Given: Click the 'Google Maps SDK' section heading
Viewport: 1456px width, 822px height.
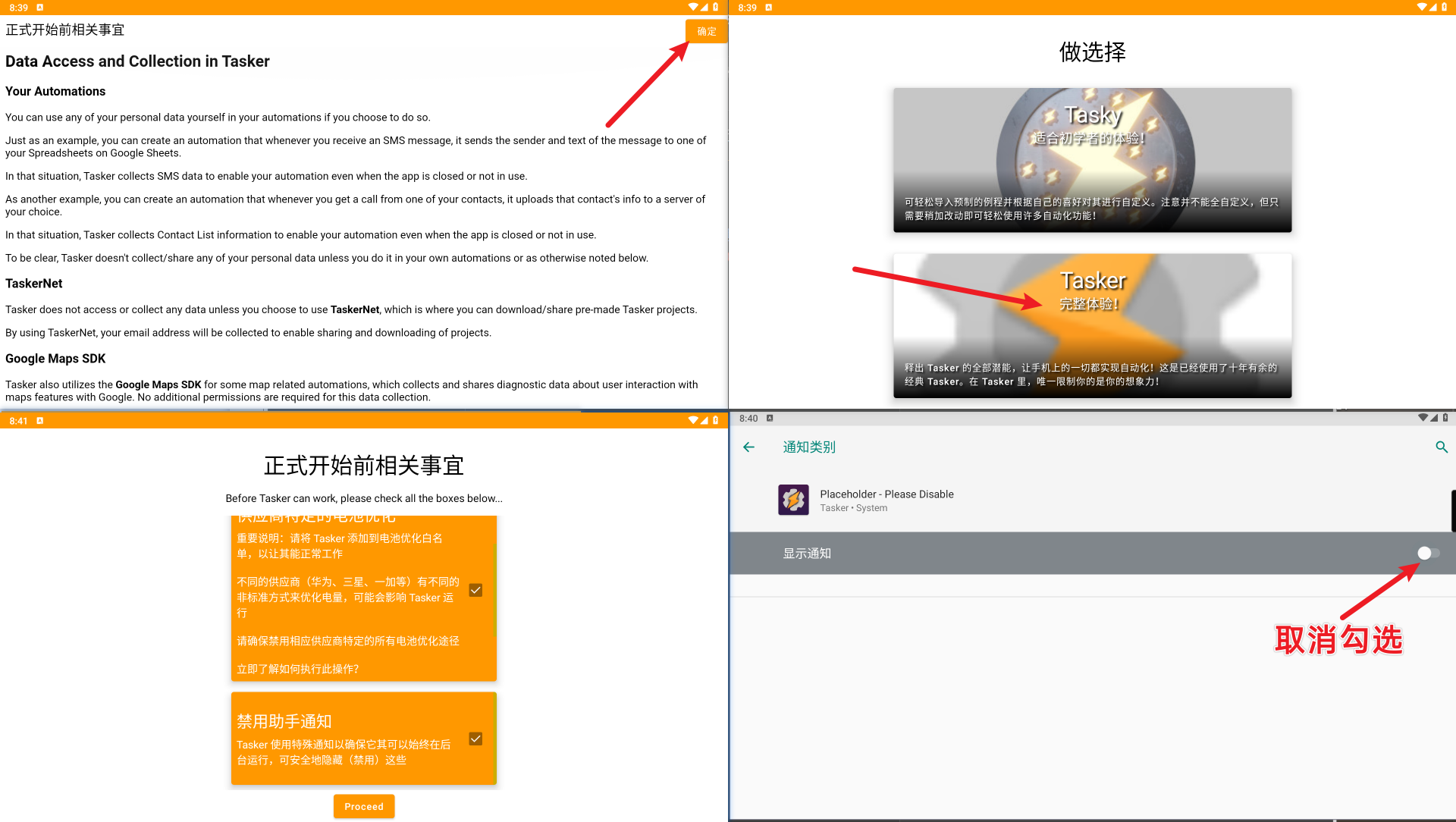Looking at the screenshot, I should 55,359.
